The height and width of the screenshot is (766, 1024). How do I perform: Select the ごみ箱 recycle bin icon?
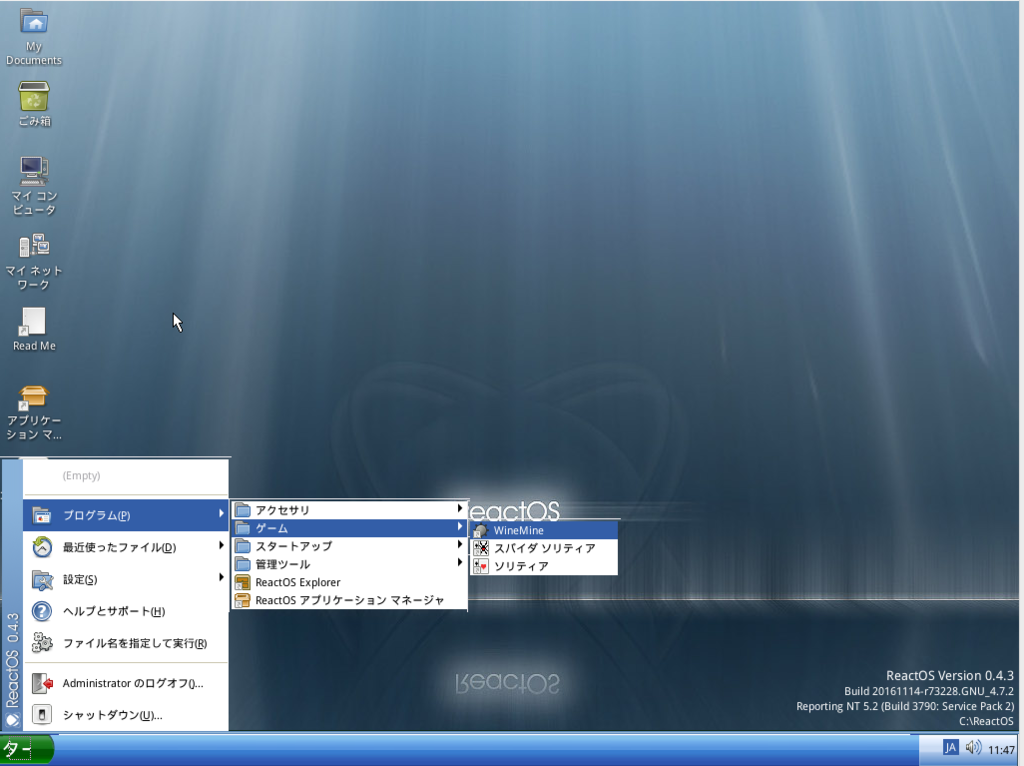(34, 103)
